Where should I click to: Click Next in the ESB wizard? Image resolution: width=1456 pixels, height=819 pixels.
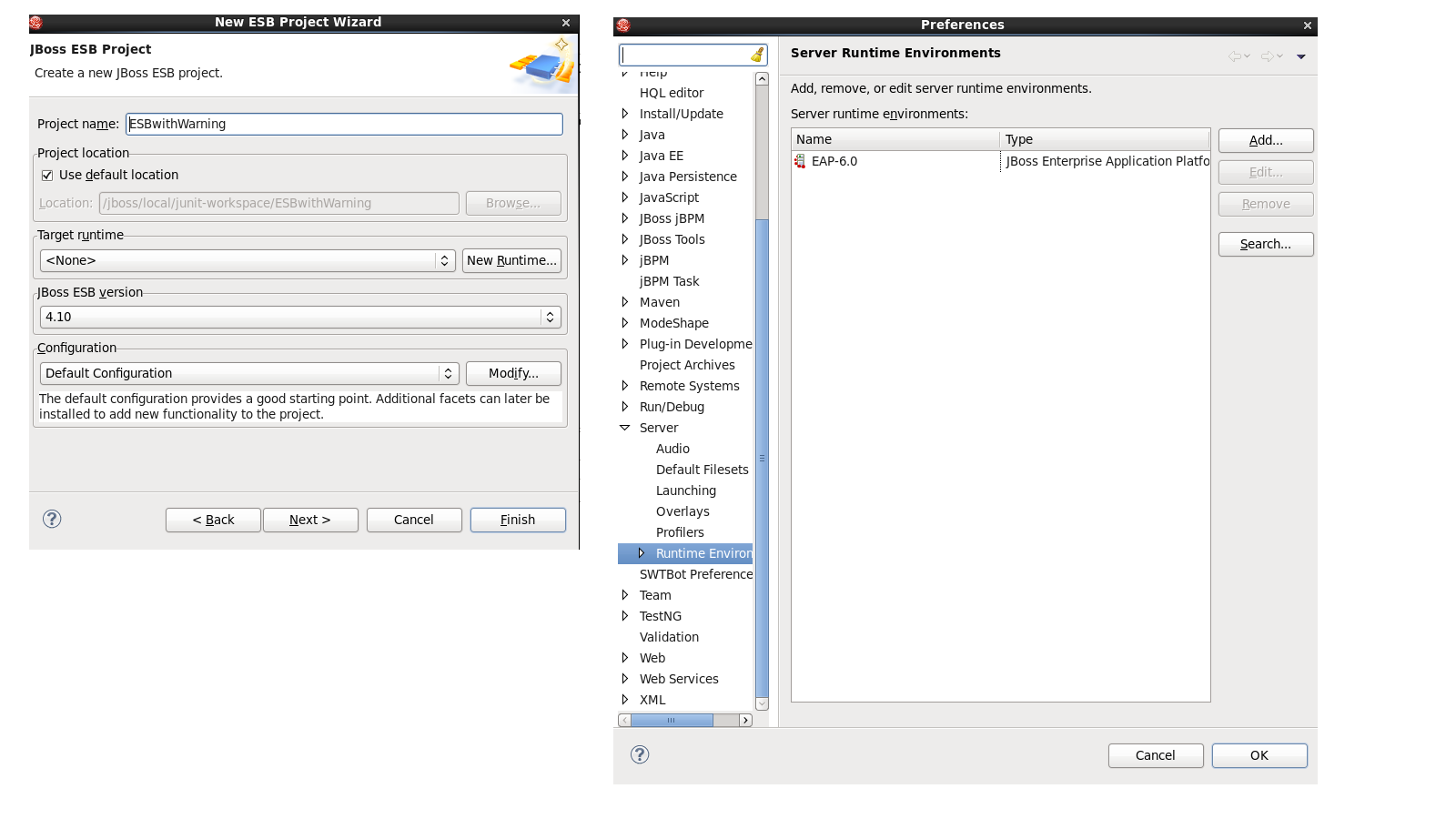[x=310, y=520]
